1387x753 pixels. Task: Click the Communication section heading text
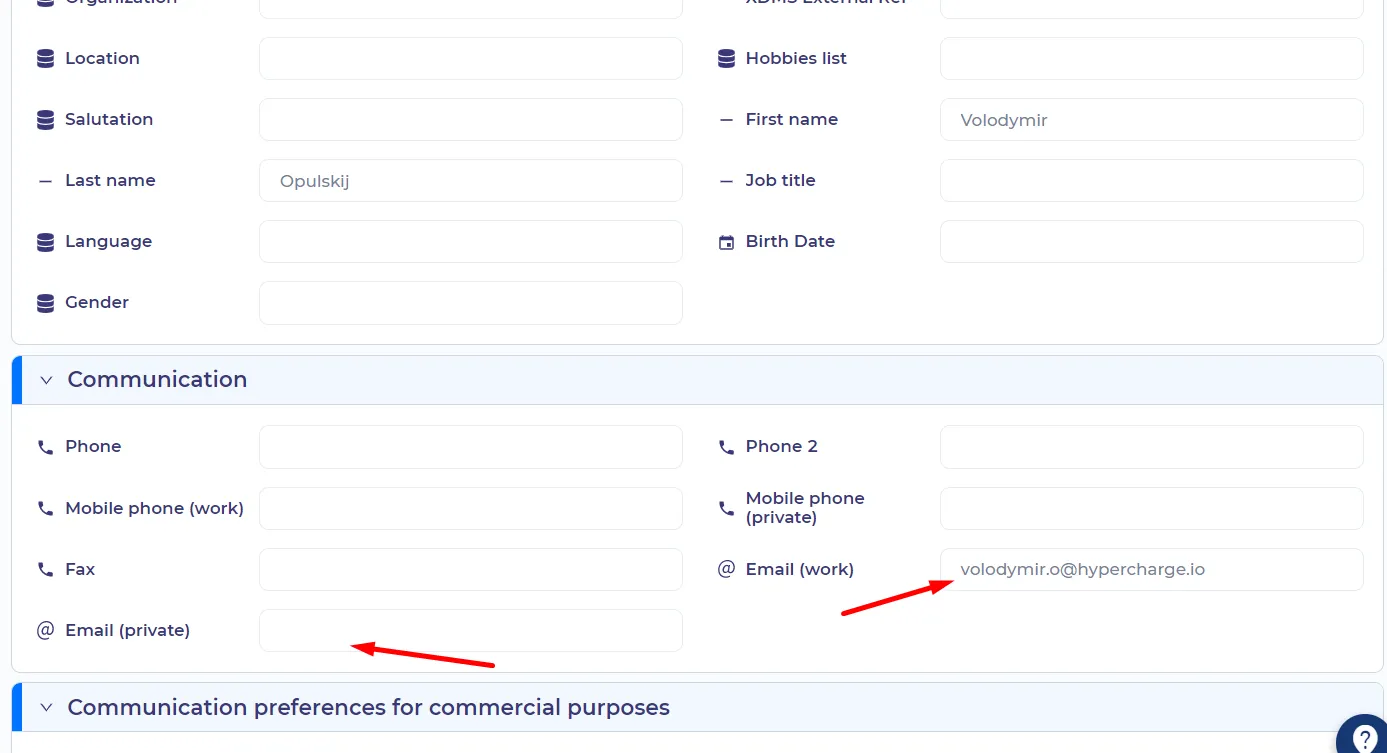click(x=157, y=380)
